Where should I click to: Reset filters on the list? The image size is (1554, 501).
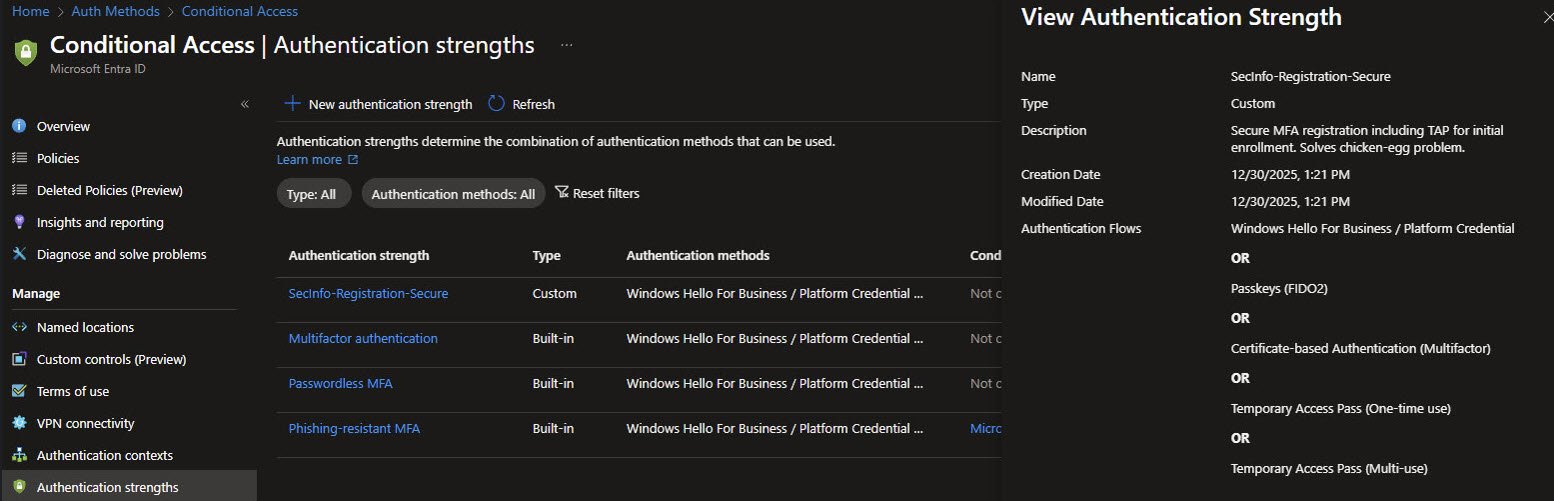(x=597, y=193)
